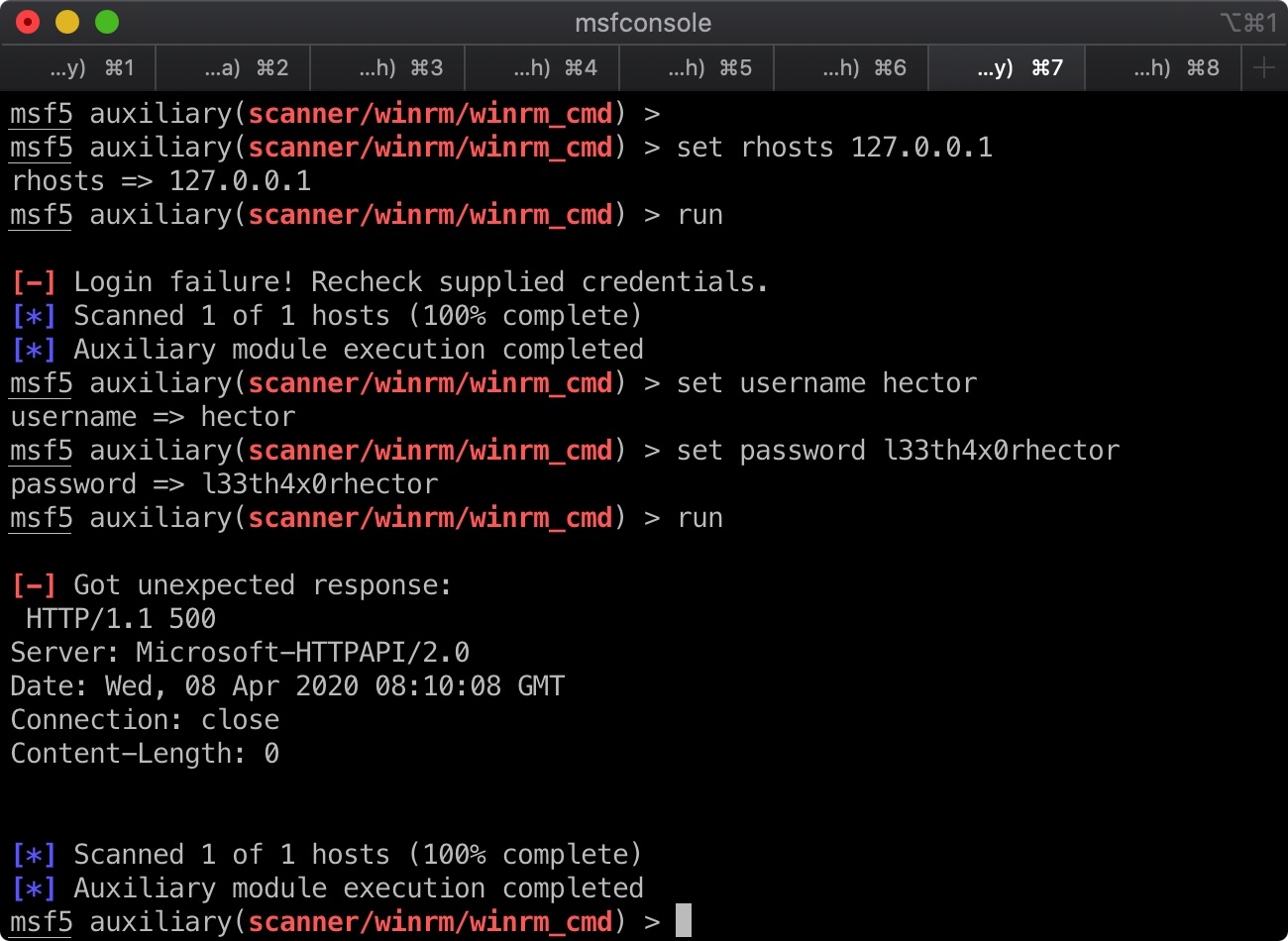The image size is (1288, 941).
Task: Close the msfconsole window
Action: (28, 22)
